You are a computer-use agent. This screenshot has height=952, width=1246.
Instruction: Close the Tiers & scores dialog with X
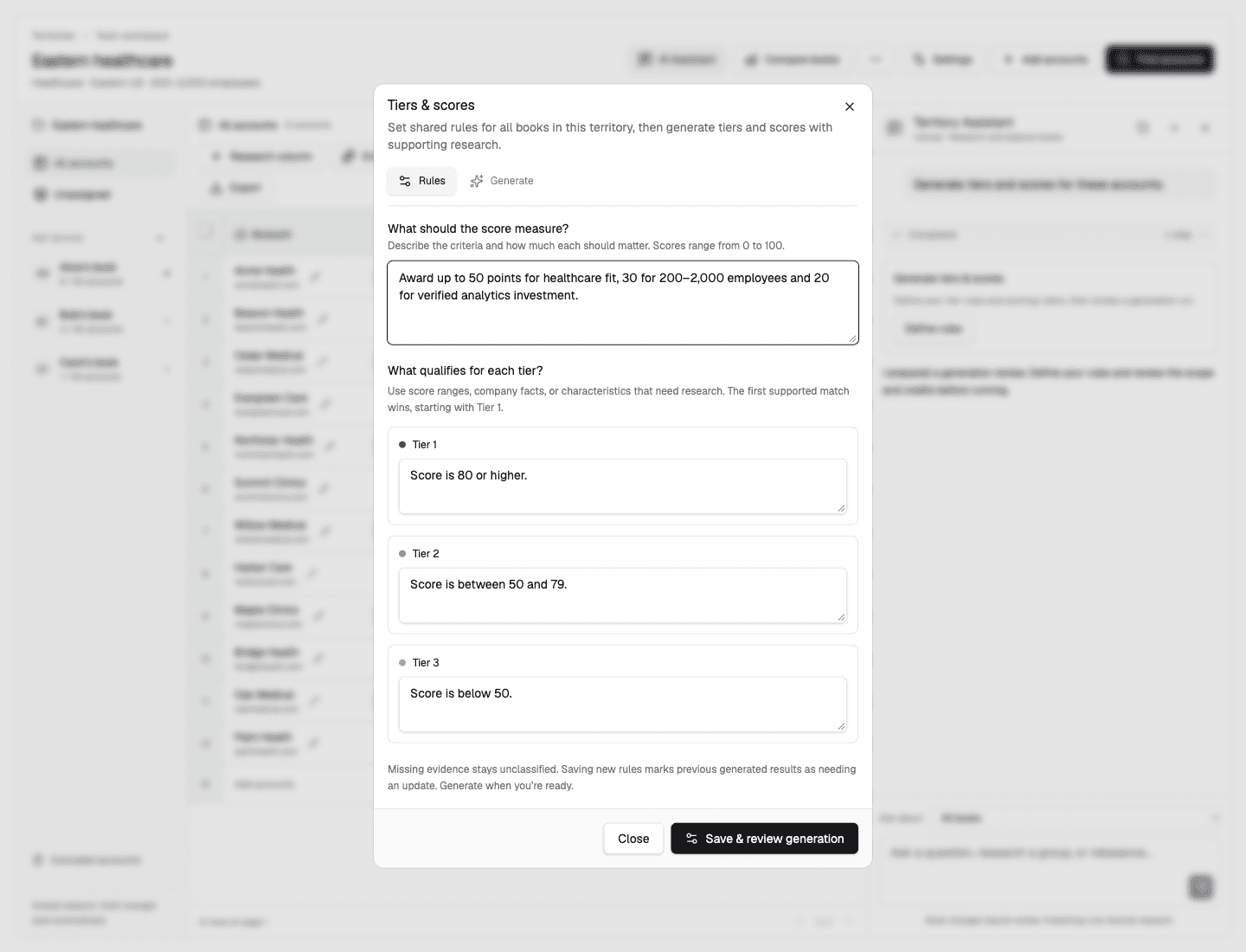(x=850, y=106)
